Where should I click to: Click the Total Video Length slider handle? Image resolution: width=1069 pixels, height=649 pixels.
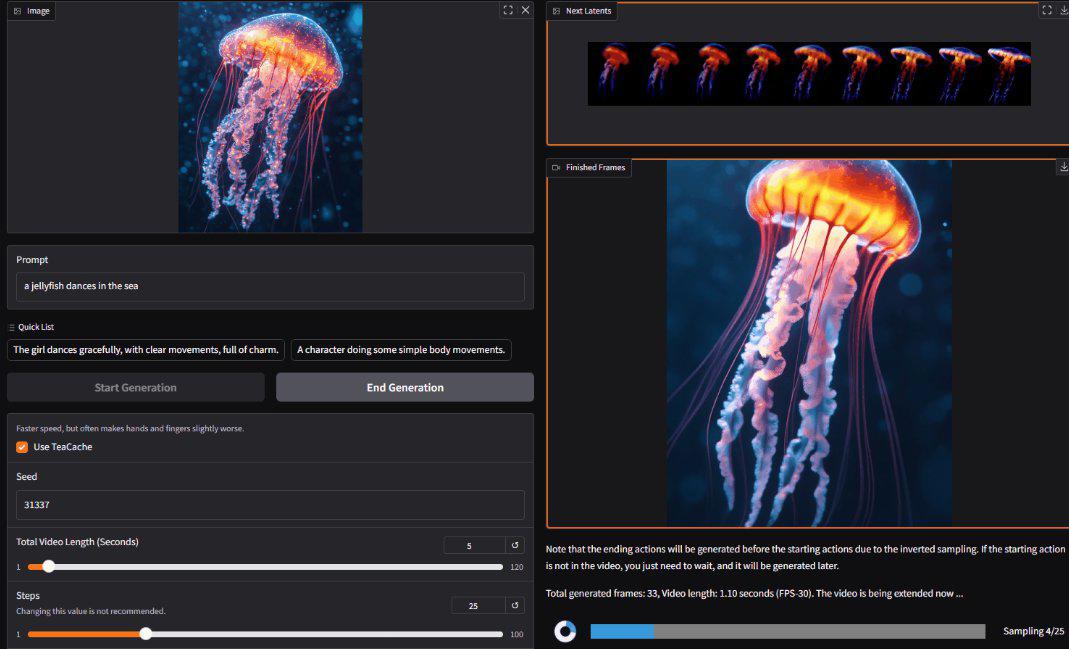click(48, 566)
